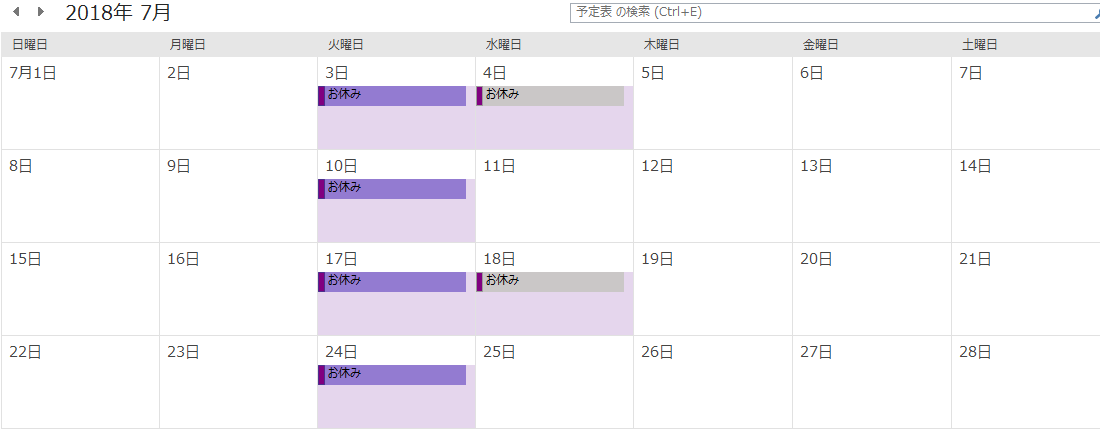Select the 11日 day cell
1100x429 pixels.
click(555, 196)
